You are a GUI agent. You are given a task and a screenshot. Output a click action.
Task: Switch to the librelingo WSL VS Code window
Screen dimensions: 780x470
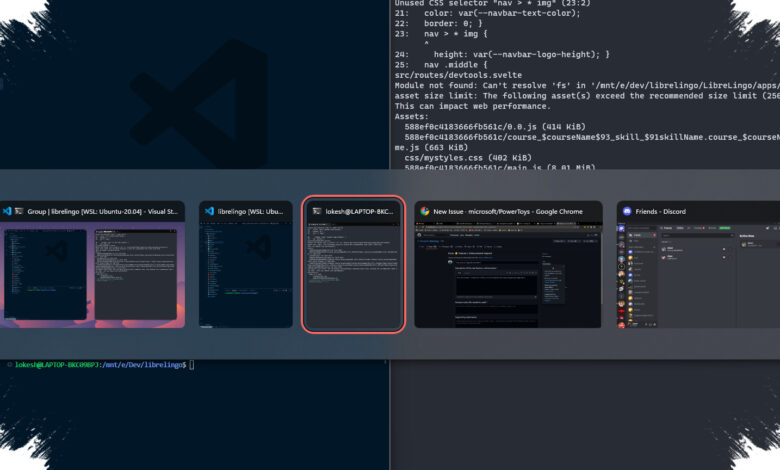[x=246, y=264]
